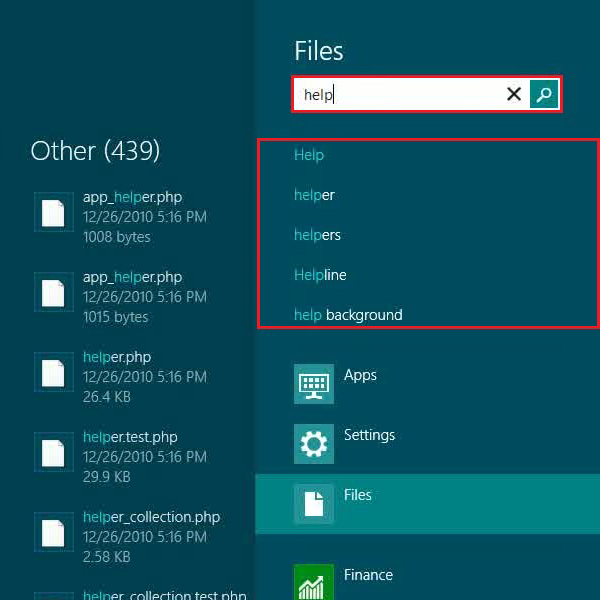This screenshot has width=600, height=600.
Task: Open the helper_collection.test.php filename
Action: (x=165, y=595)
